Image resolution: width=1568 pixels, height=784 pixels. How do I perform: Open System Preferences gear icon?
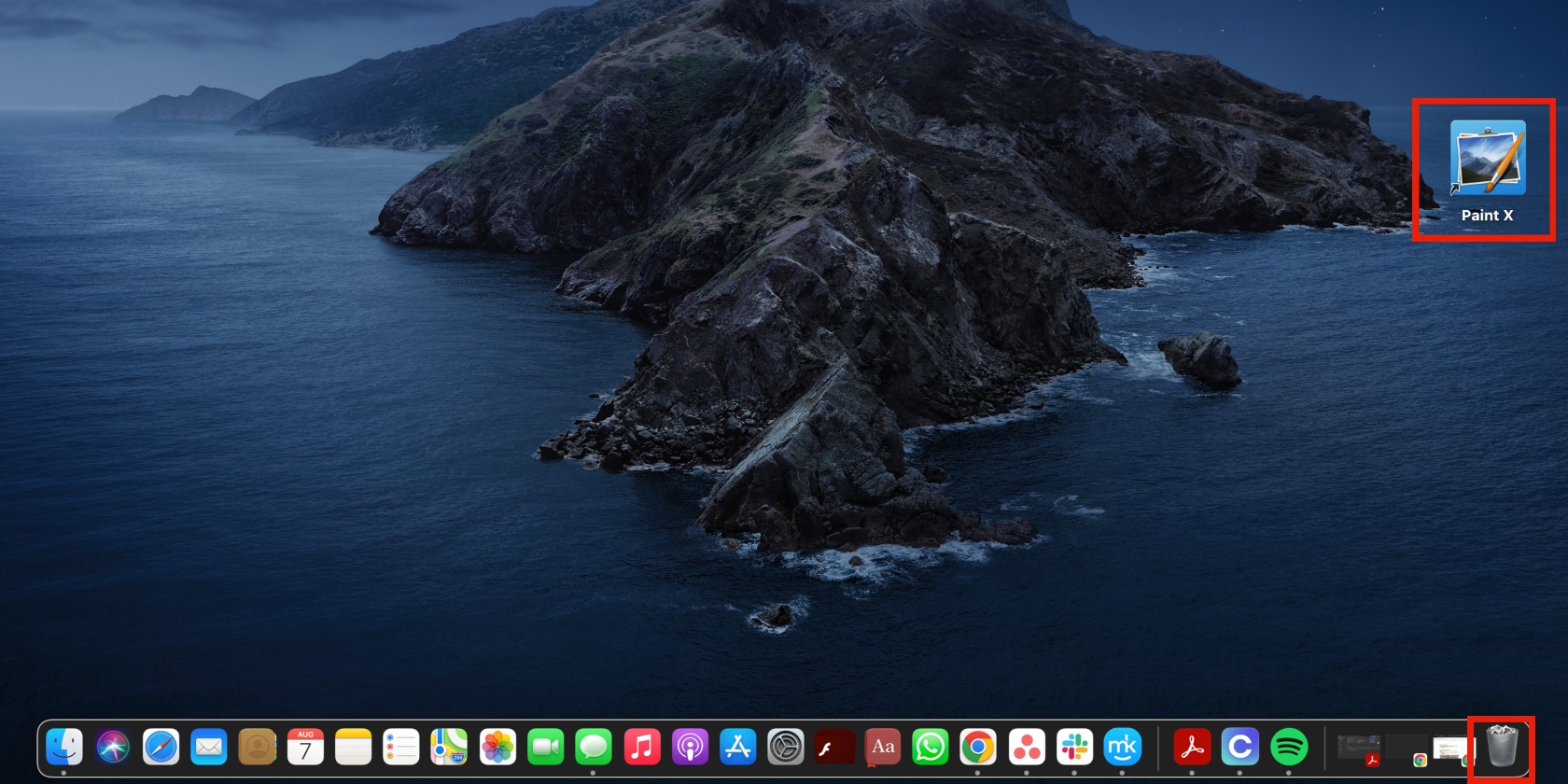coord(786,747)
